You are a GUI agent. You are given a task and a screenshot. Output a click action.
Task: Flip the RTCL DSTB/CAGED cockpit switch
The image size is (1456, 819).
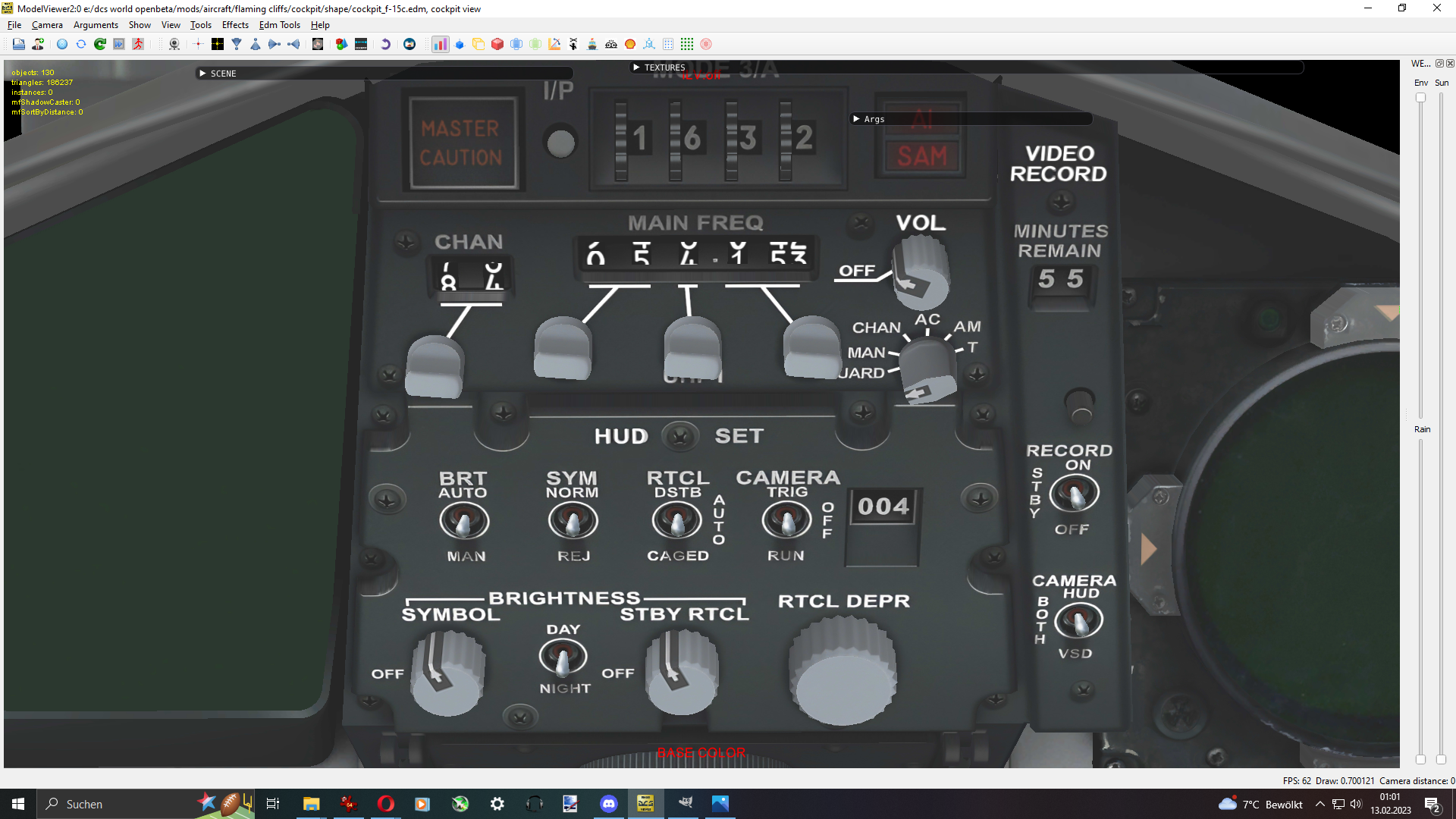[x=677, y=522]
